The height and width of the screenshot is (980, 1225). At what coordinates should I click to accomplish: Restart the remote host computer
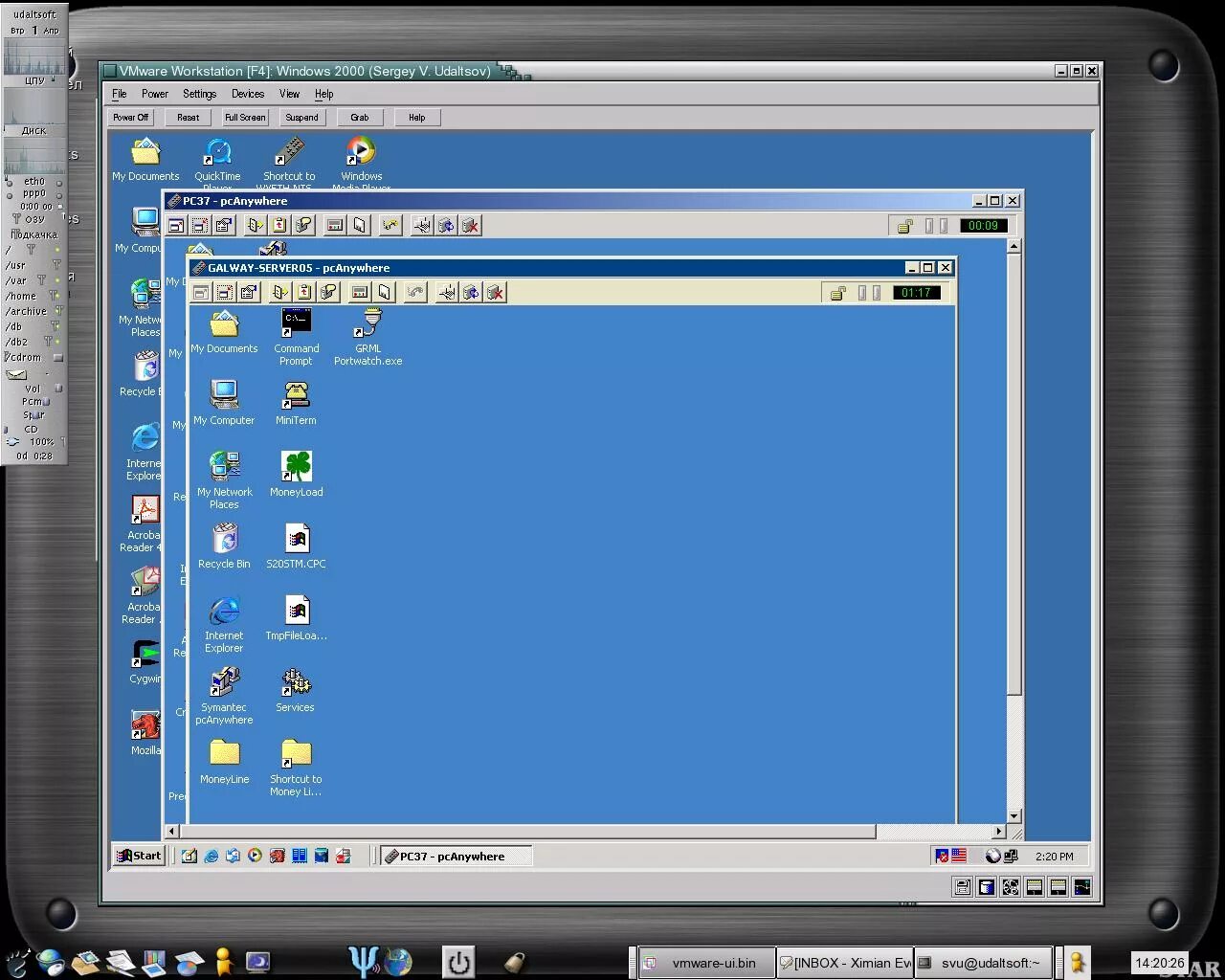(x=470, y=293)
